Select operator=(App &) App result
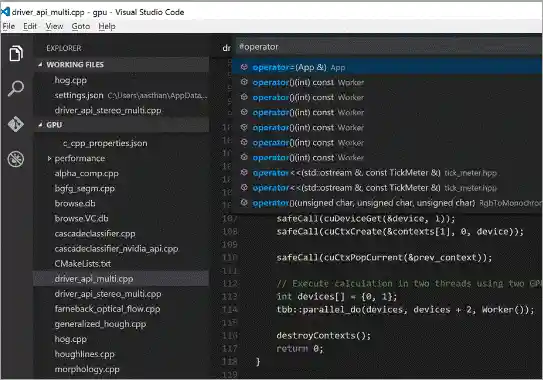This screenshot has width=543, height=380. pyautogui.click(x=386, y=67)
